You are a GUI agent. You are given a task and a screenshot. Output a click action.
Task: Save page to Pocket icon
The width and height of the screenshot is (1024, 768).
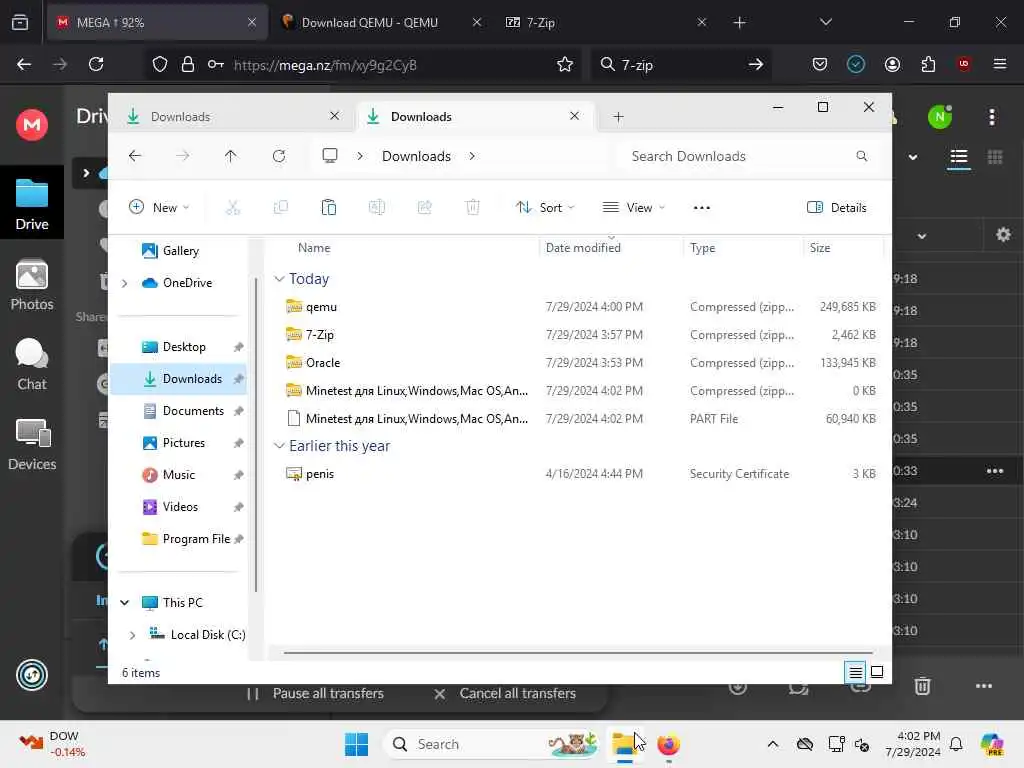pos(820,64)
